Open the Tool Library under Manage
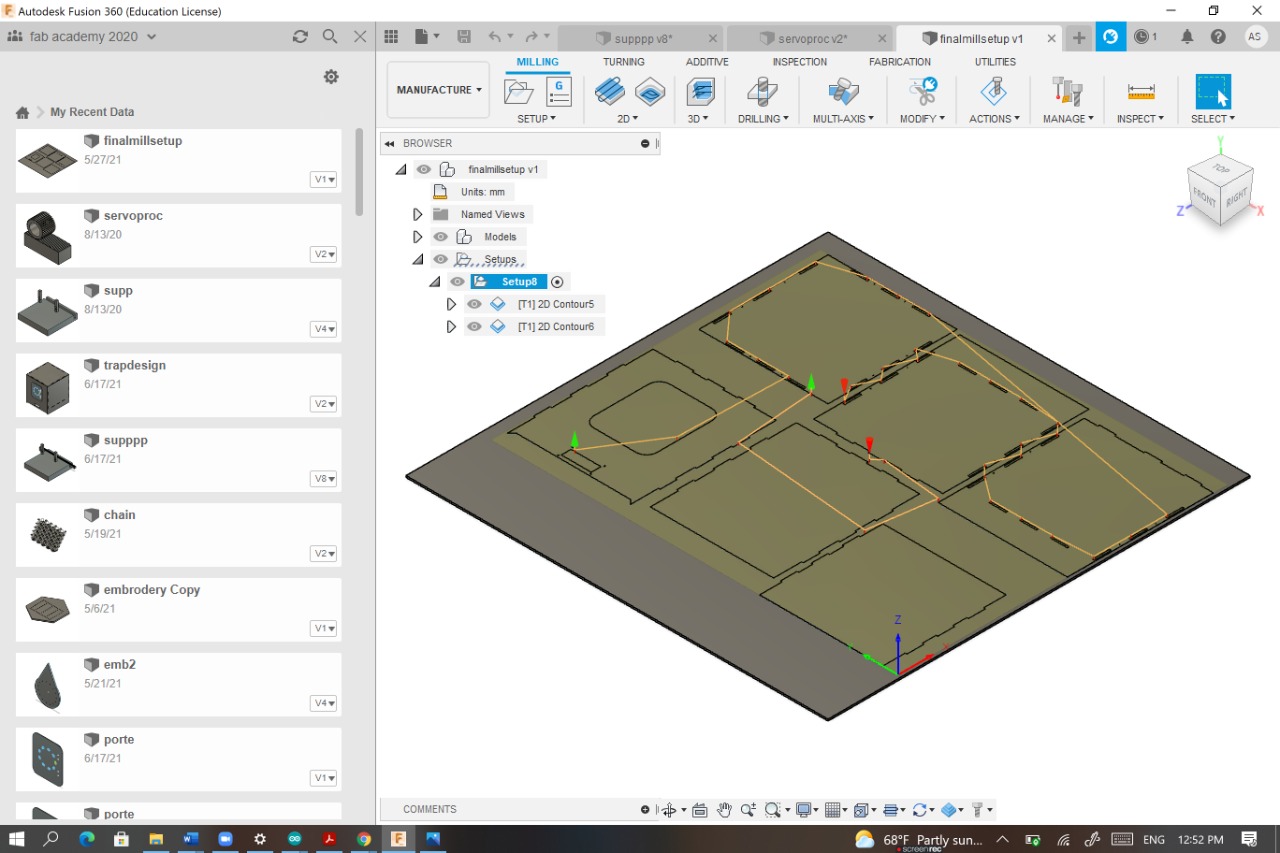 (1067, 92)
